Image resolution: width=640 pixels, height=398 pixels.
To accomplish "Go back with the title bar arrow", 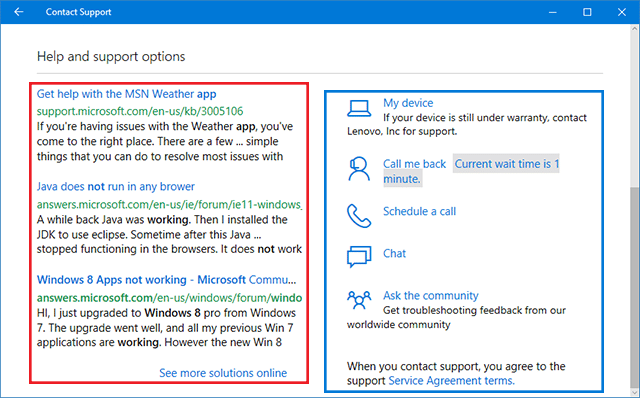I will 19,12.
